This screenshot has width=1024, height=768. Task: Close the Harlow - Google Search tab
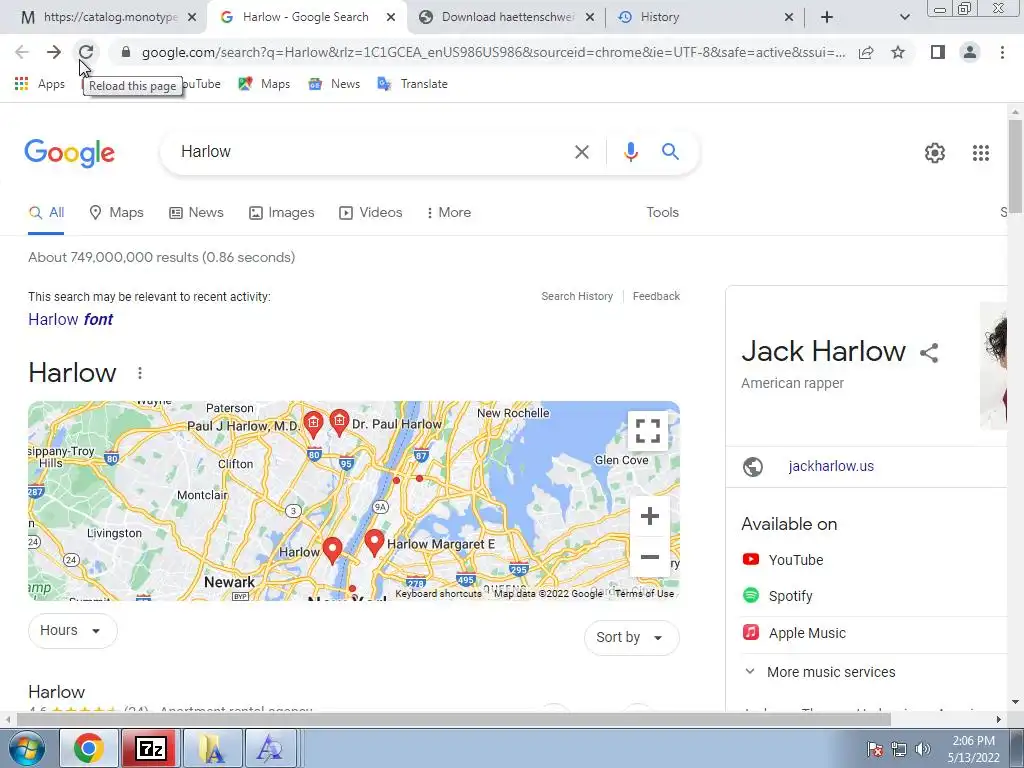(x=391, y=17)
